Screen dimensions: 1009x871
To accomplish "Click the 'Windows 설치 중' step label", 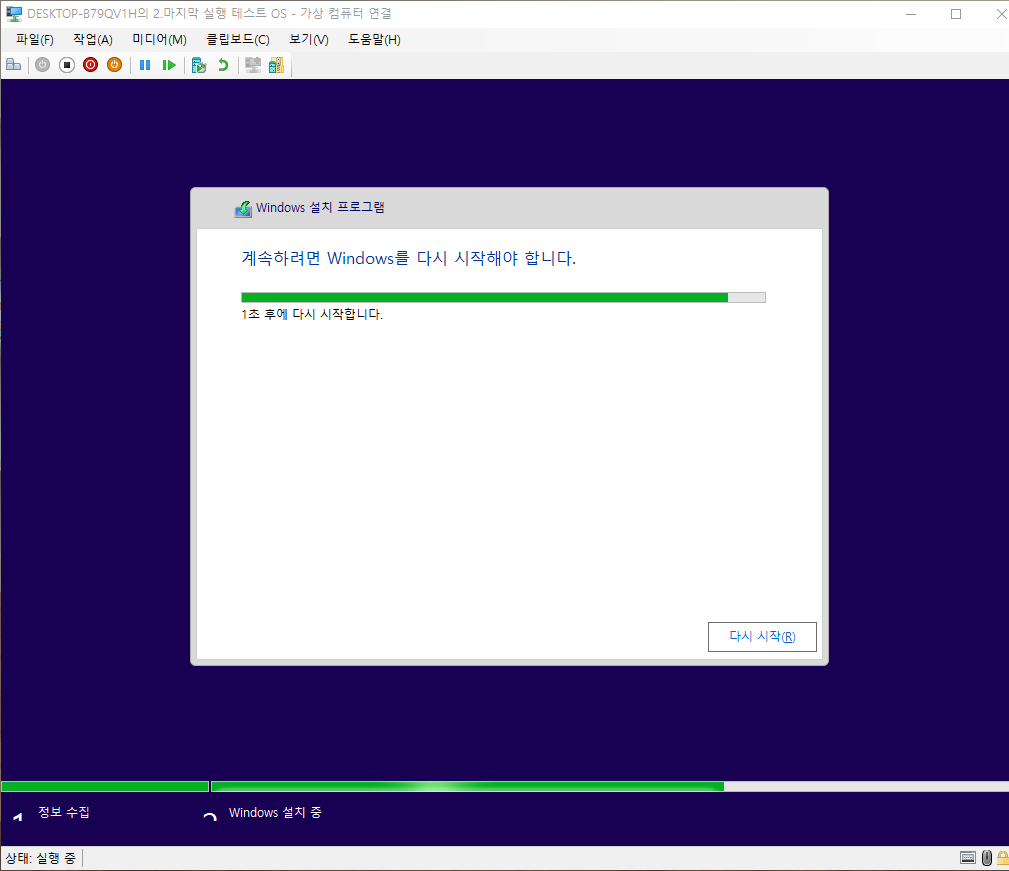I will tap(275, 812).
